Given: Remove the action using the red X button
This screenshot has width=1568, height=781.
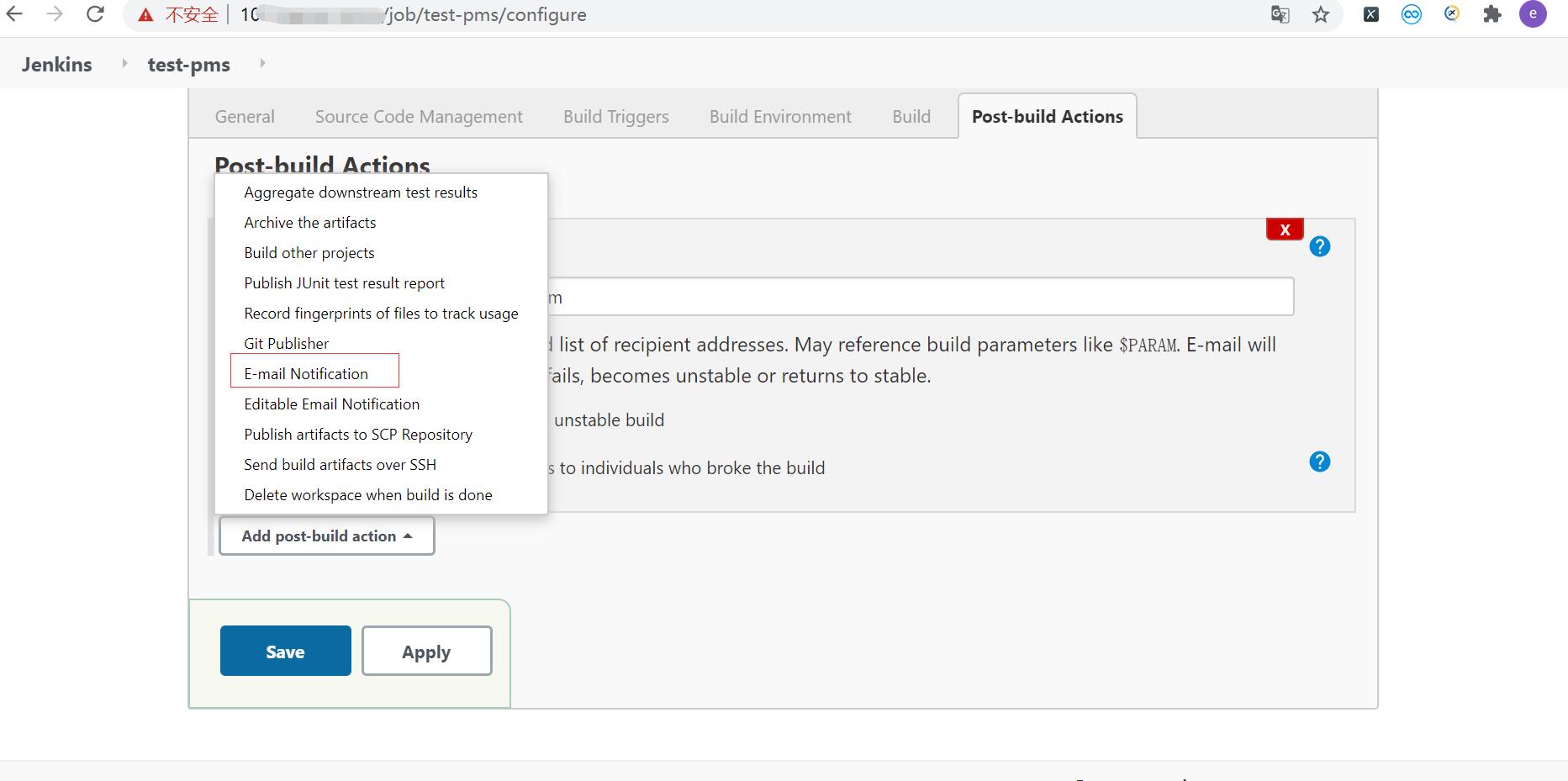Looking at the screenshot, I should (x=1284, y=228).
